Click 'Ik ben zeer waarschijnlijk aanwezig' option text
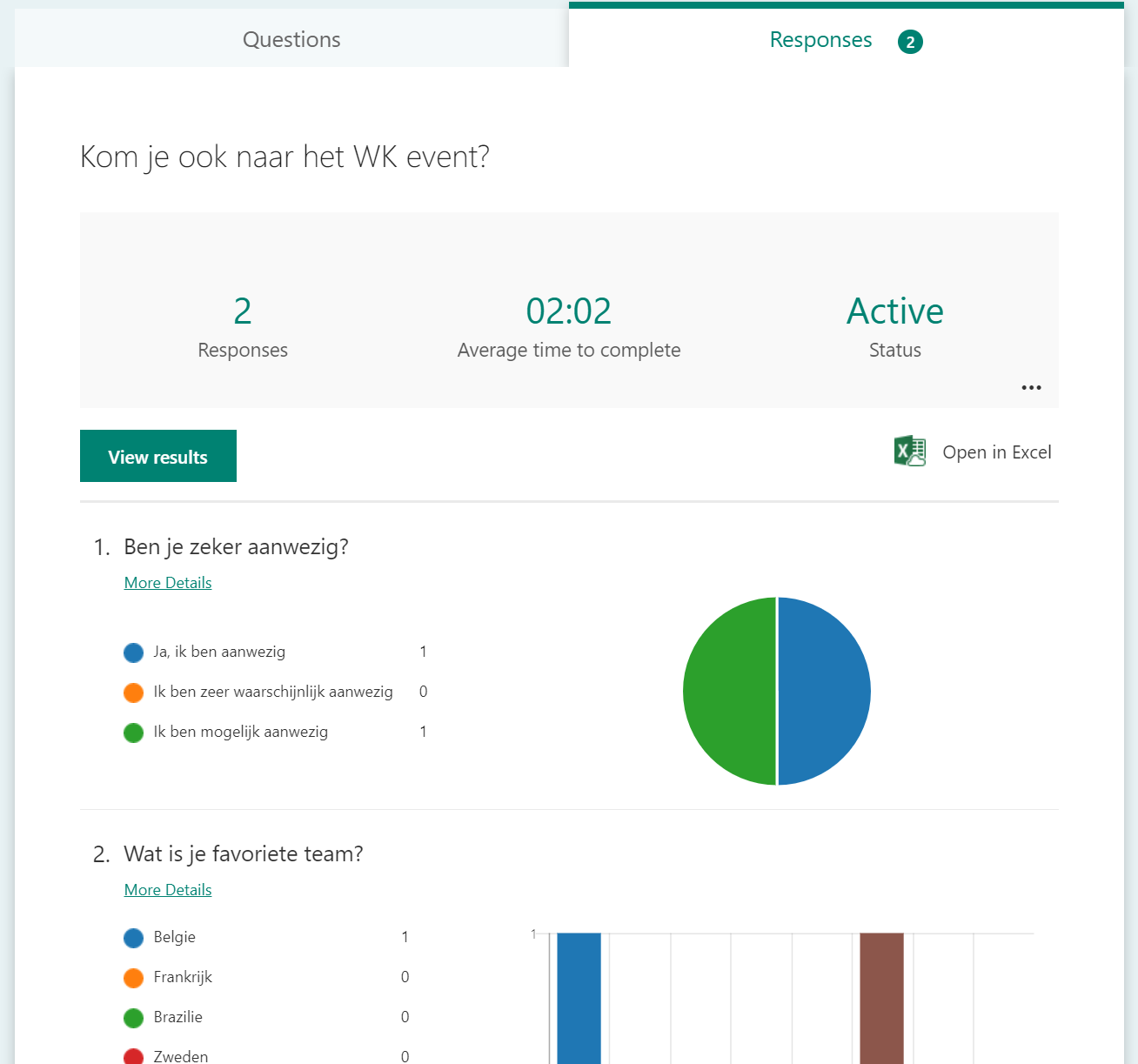Screen dimensions: 1138x1064 tap(273, 692)
